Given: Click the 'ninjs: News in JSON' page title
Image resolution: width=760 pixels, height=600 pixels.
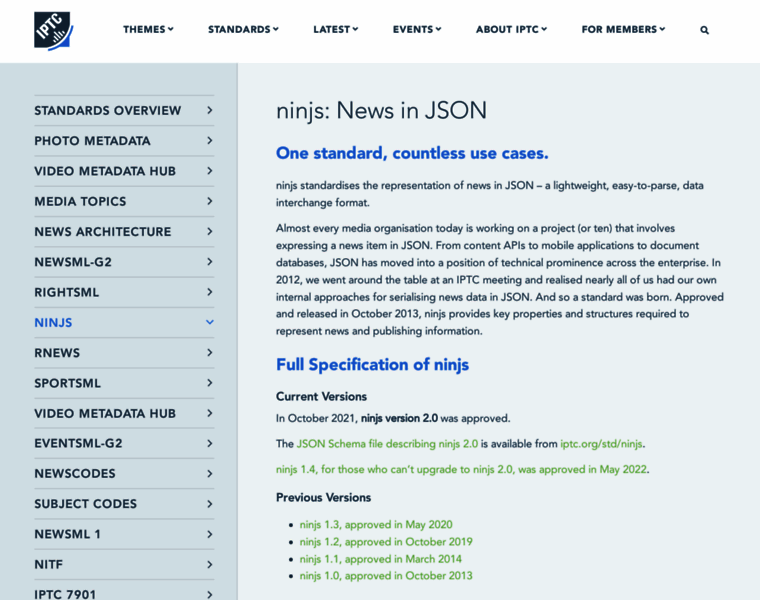Looking at the screenshot, I should [x=381, y=111].
